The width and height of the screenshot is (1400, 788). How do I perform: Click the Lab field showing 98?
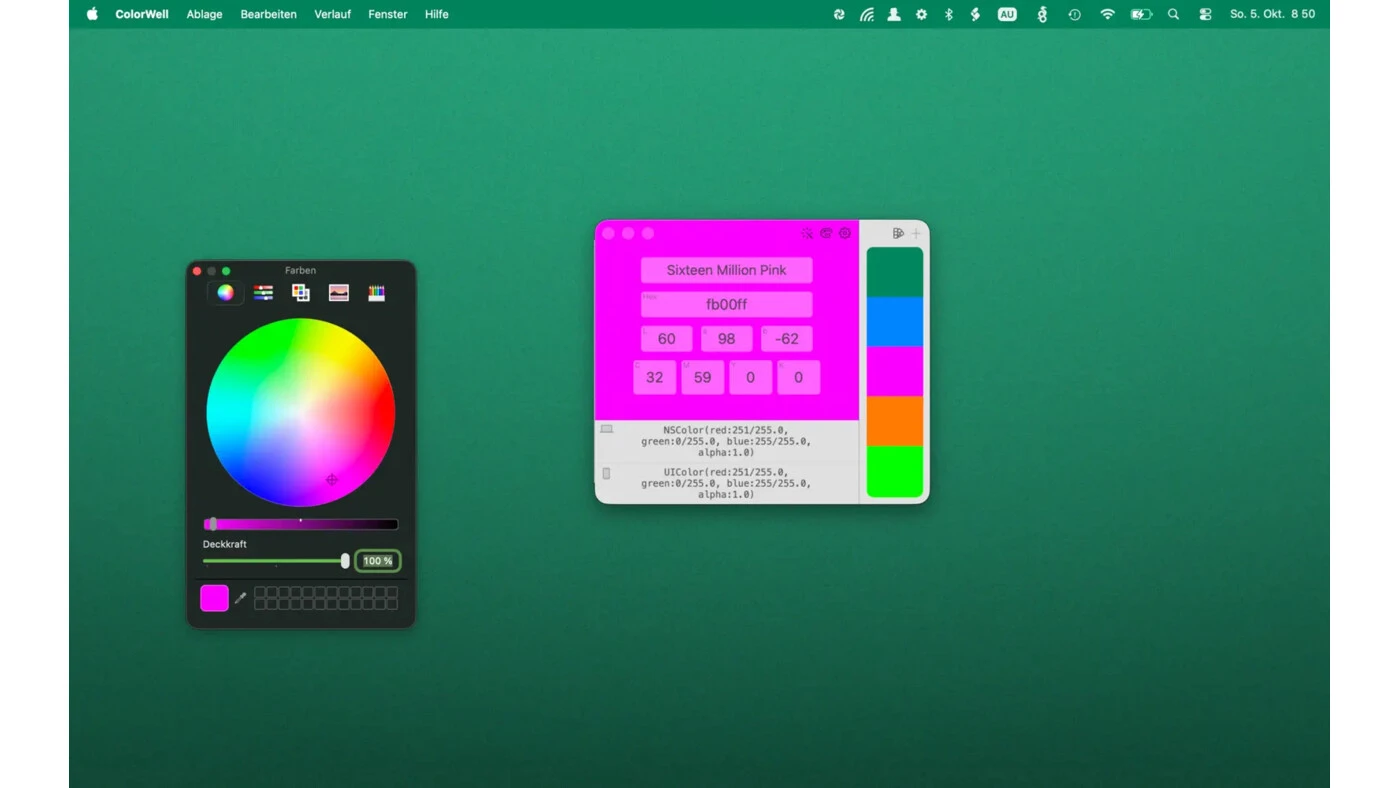726,339
